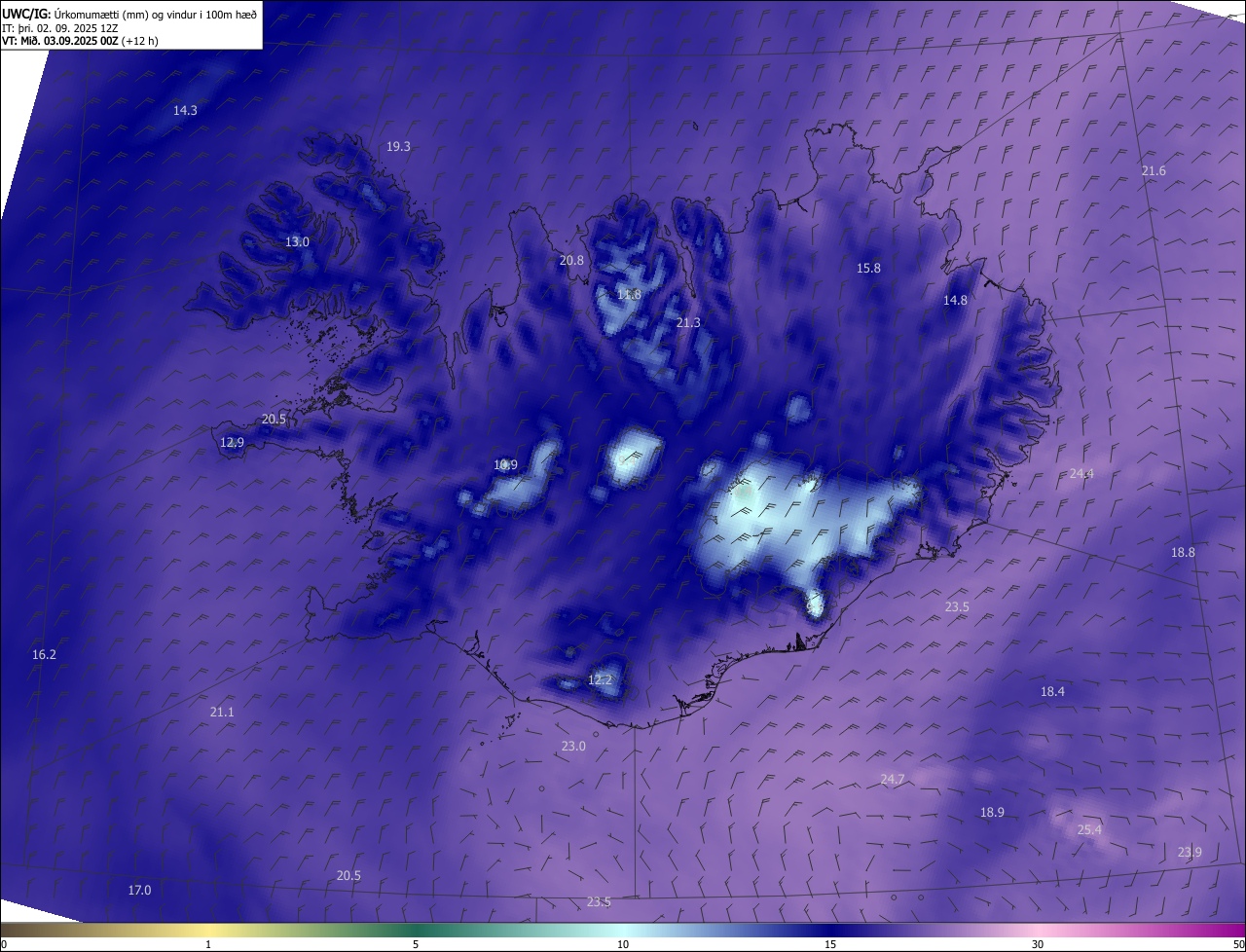
Task: Click the 20.8 value label
Action: pos(571,261)
